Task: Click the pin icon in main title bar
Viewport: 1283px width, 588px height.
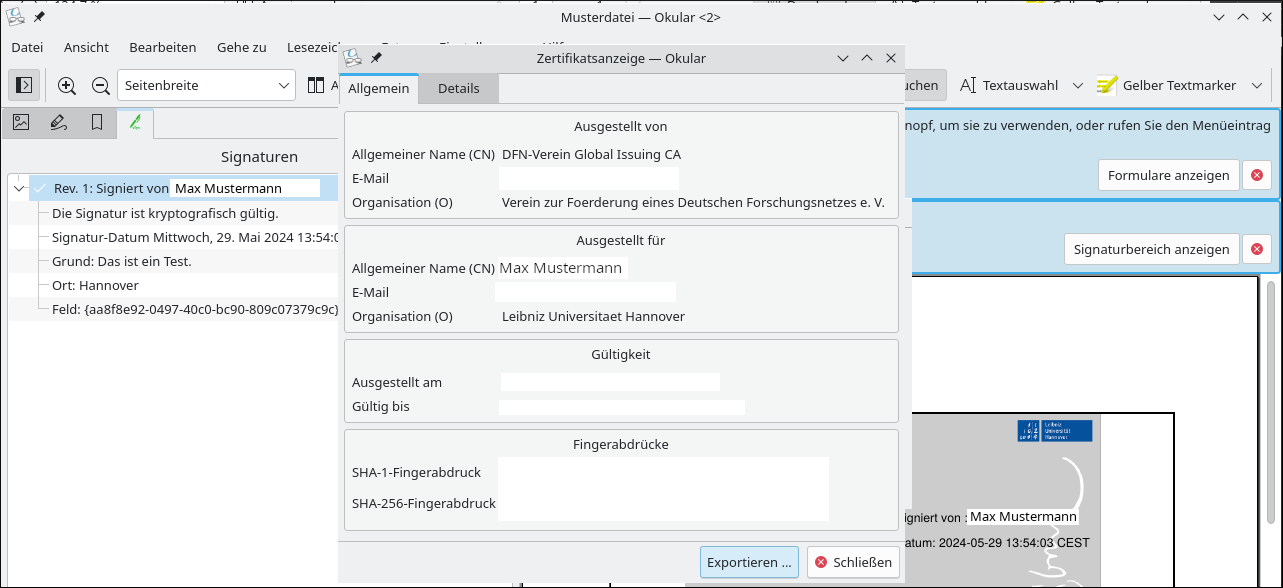Action: [x=39, y=17]
